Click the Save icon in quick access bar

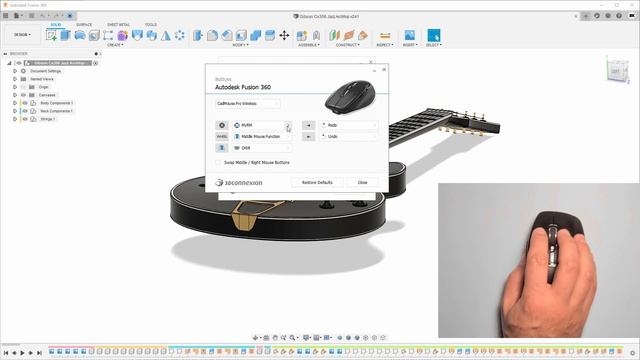[31, 16]
